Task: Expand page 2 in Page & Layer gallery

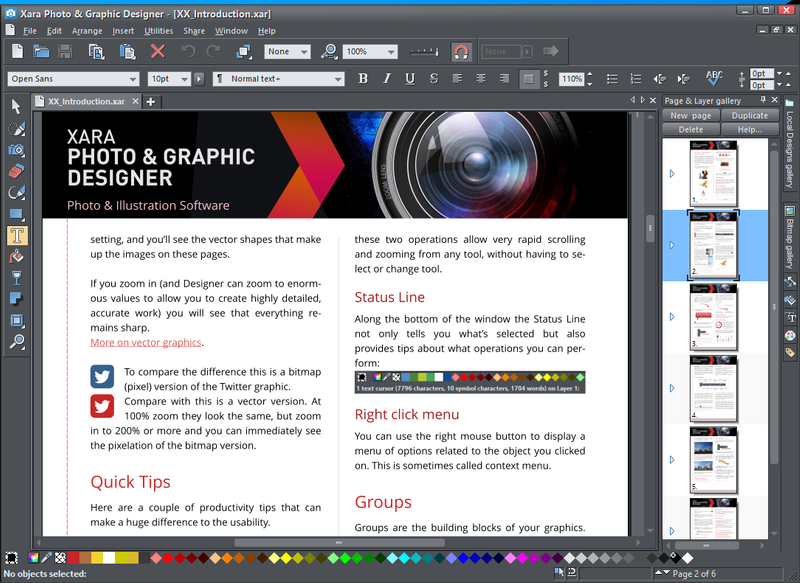Action: (x=672, y=244)
